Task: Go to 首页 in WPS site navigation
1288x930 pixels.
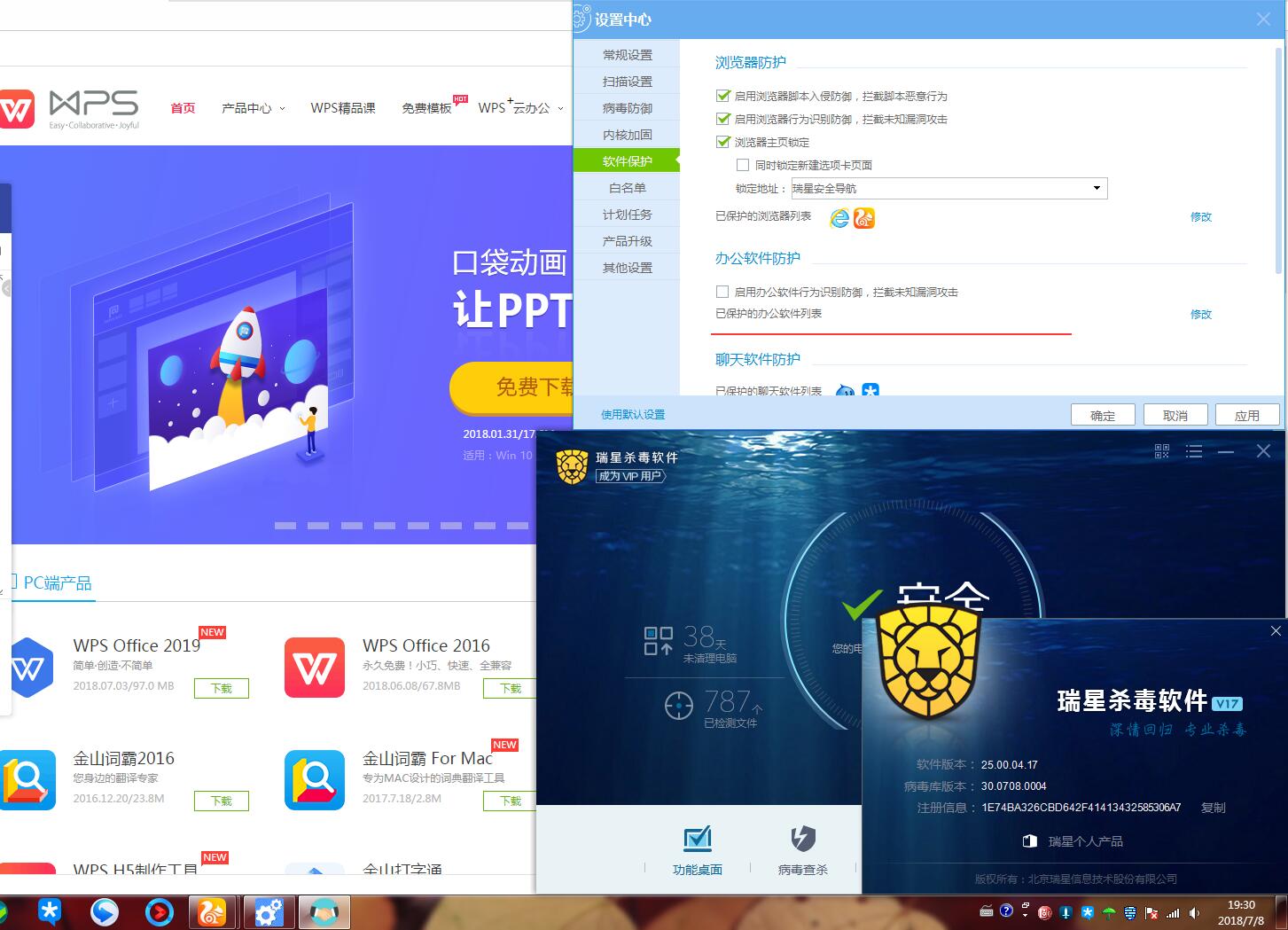Action: 183,108
